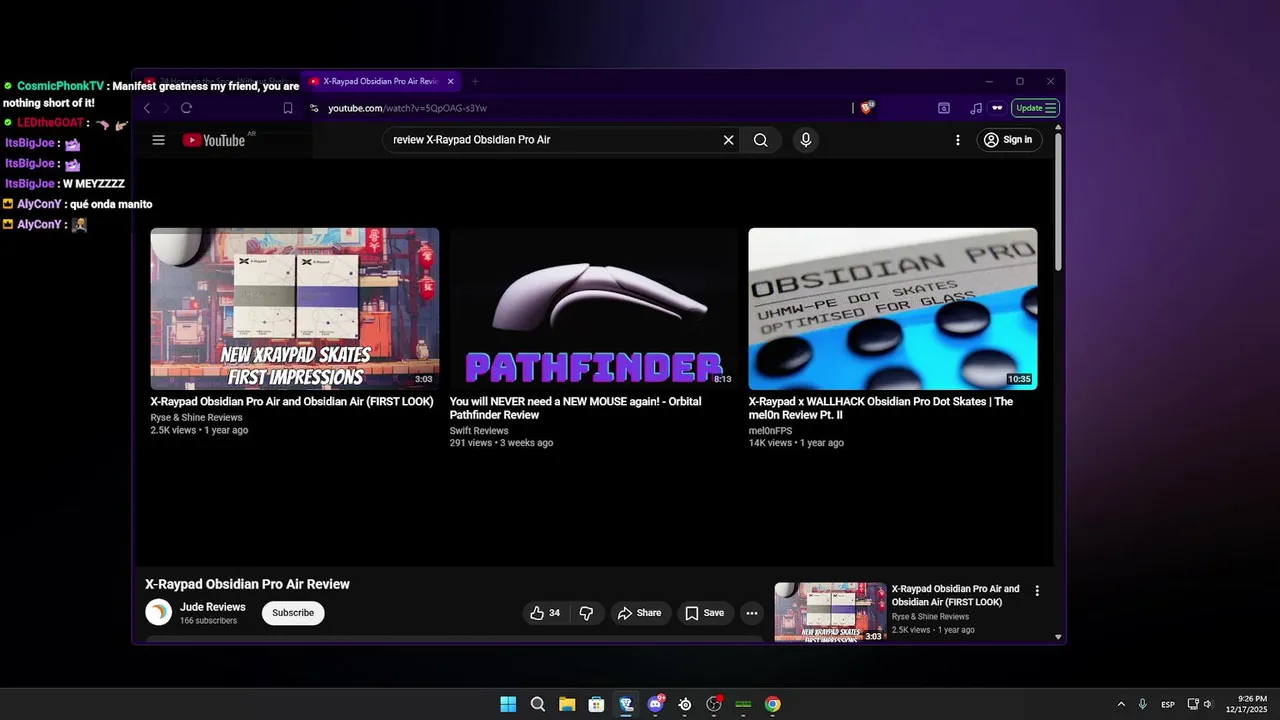This screenshot has width=1280, height=720.
Task: Open Windows taskbar Search
Action: point(538,704)
